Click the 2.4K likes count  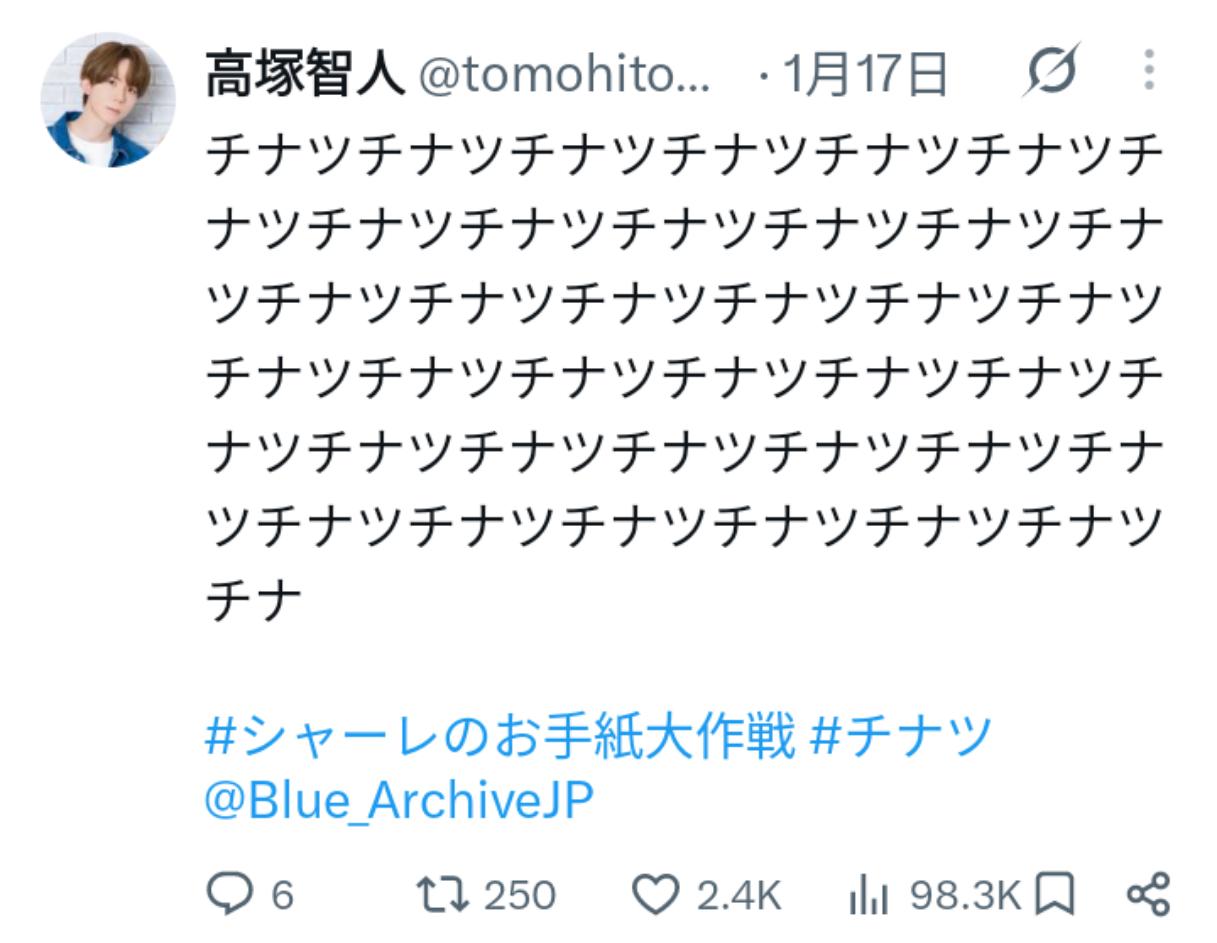739,895
